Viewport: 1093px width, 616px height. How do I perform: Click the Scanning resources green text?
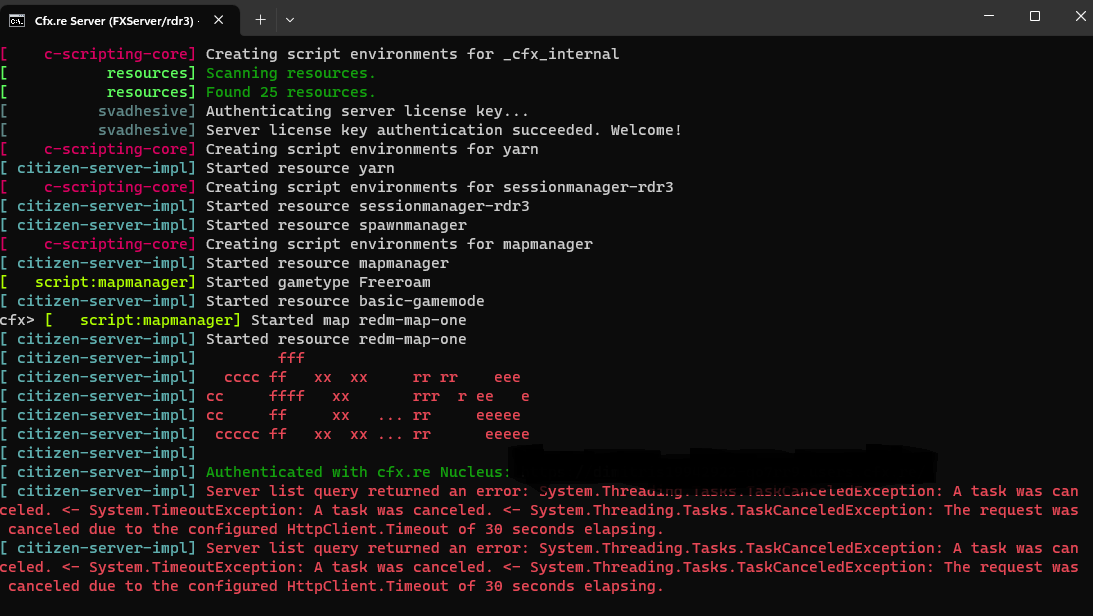pyautogui.click(x=290, y=72)
